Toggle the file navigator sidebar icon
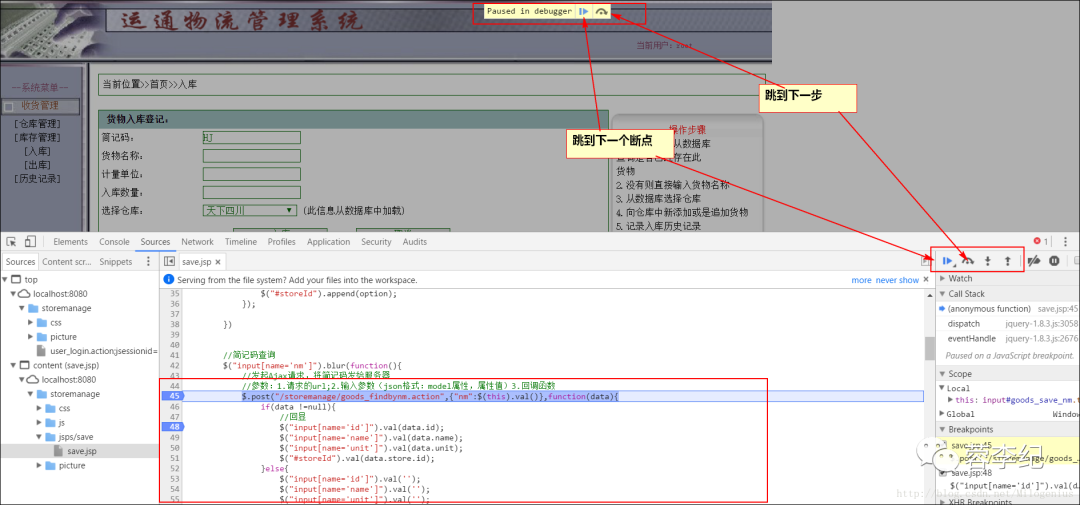 169,261
